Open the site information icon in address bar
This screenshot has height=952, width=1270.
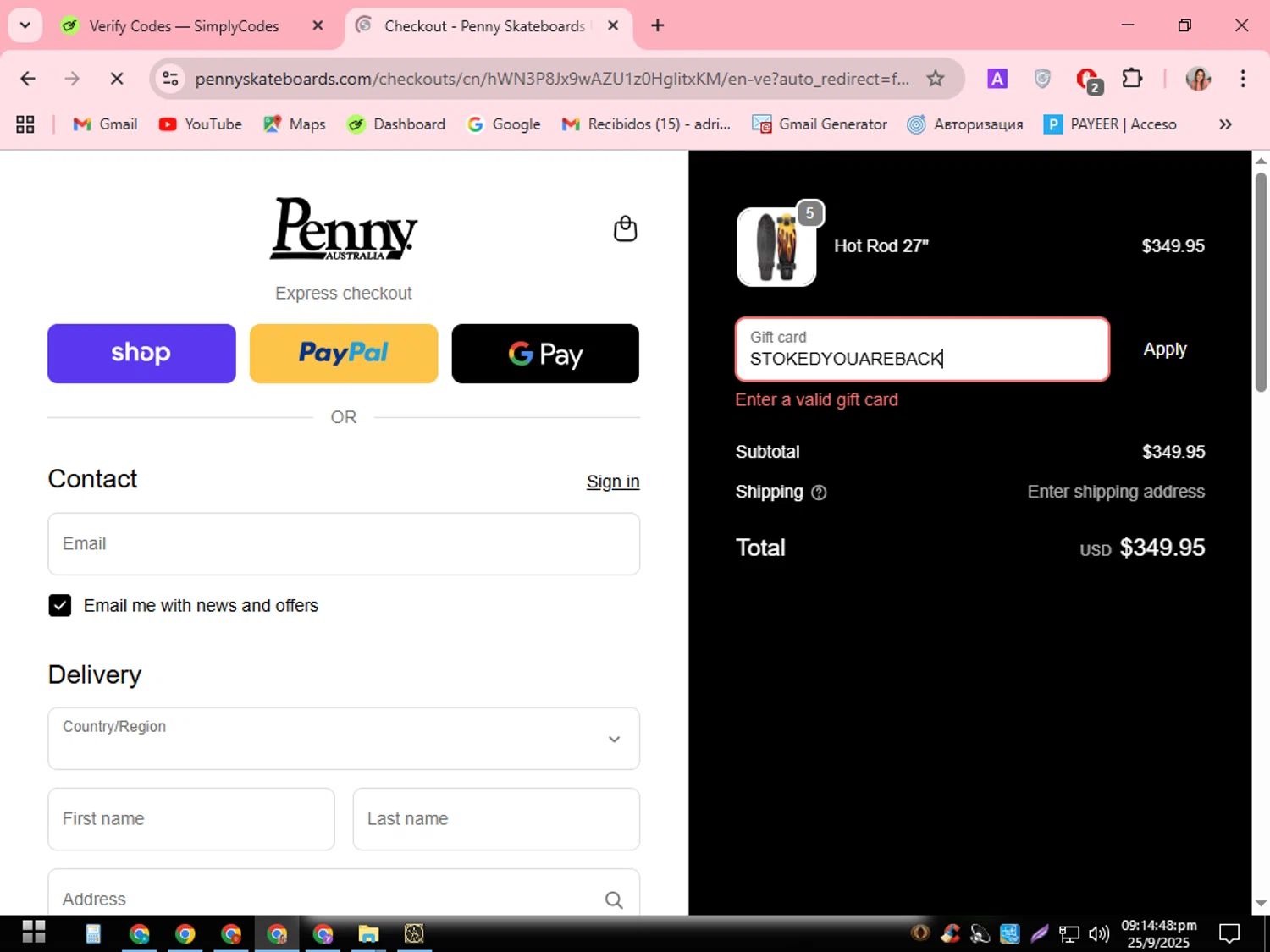(x=170, y=79)
